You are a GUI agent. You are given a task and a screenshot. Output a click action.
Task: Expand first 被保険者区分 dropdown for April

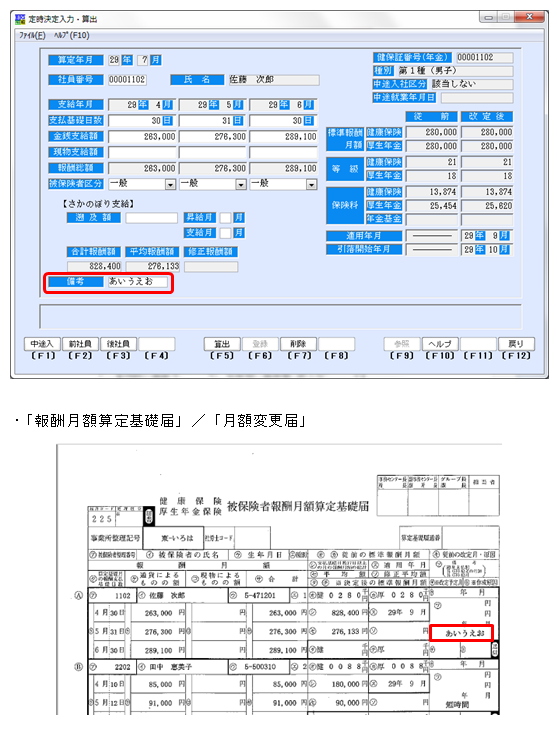point(170,185)
